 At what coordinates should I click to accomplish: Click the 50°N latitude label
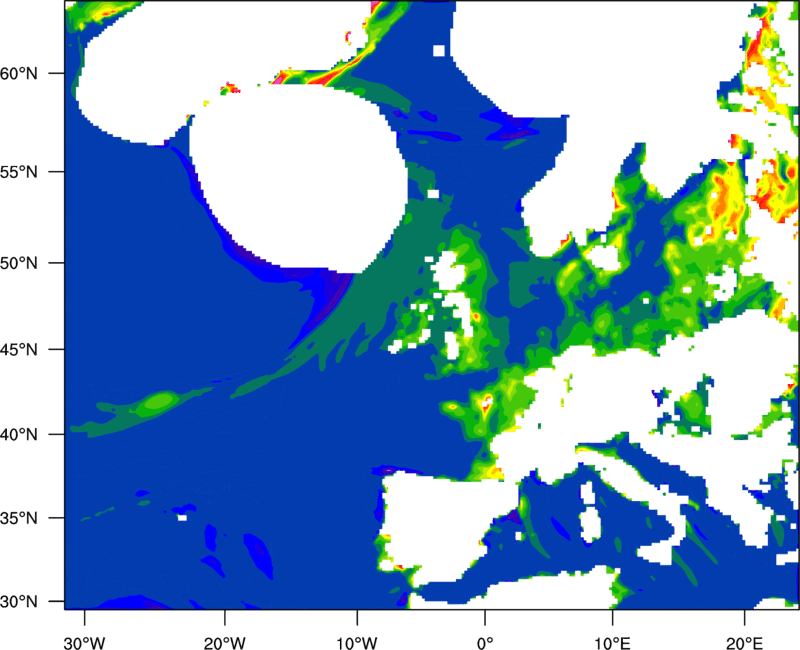[x=19, y=263]
